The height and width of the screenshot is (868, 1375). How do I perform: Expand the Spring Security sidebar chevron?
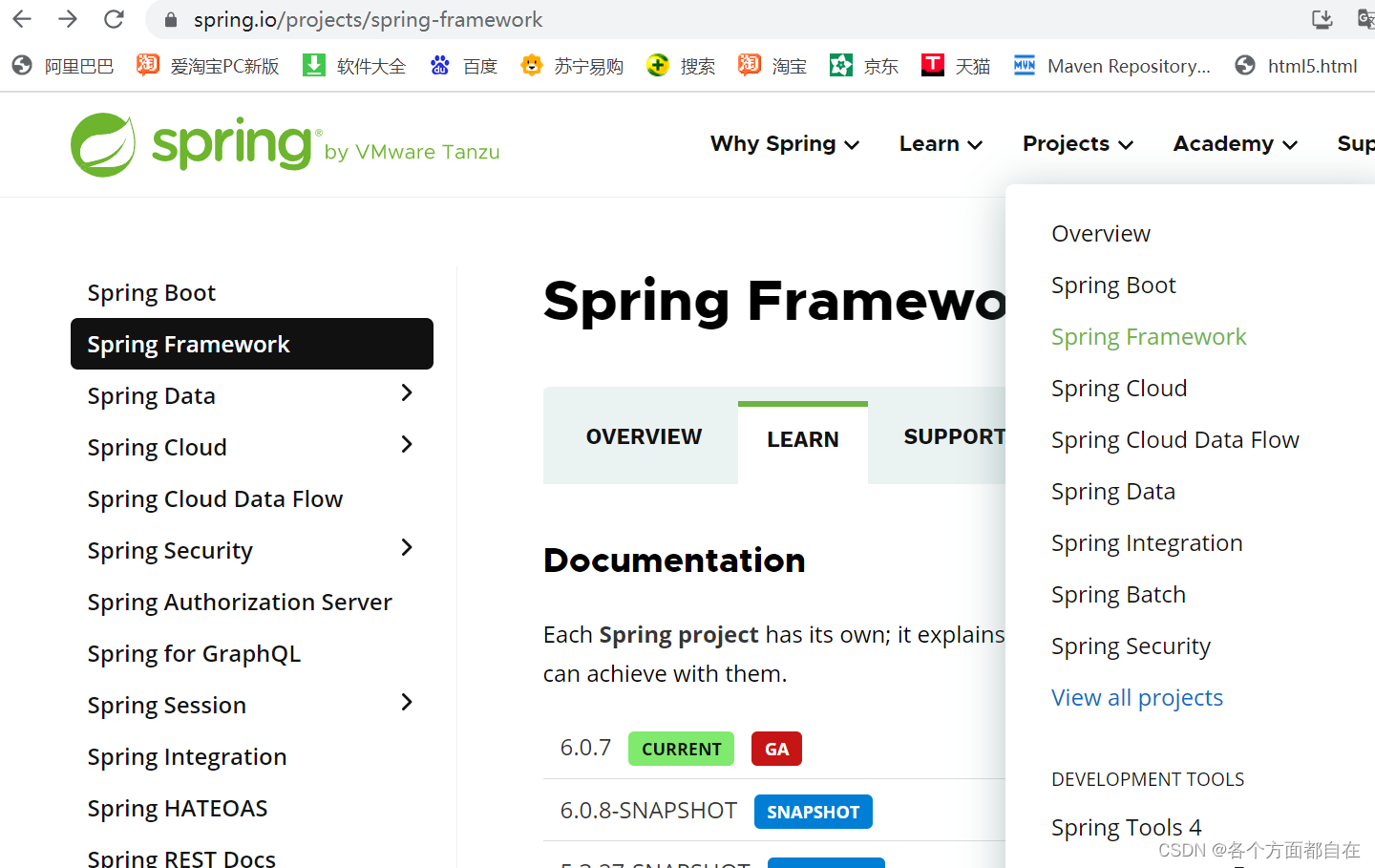(x=407, y=548)
